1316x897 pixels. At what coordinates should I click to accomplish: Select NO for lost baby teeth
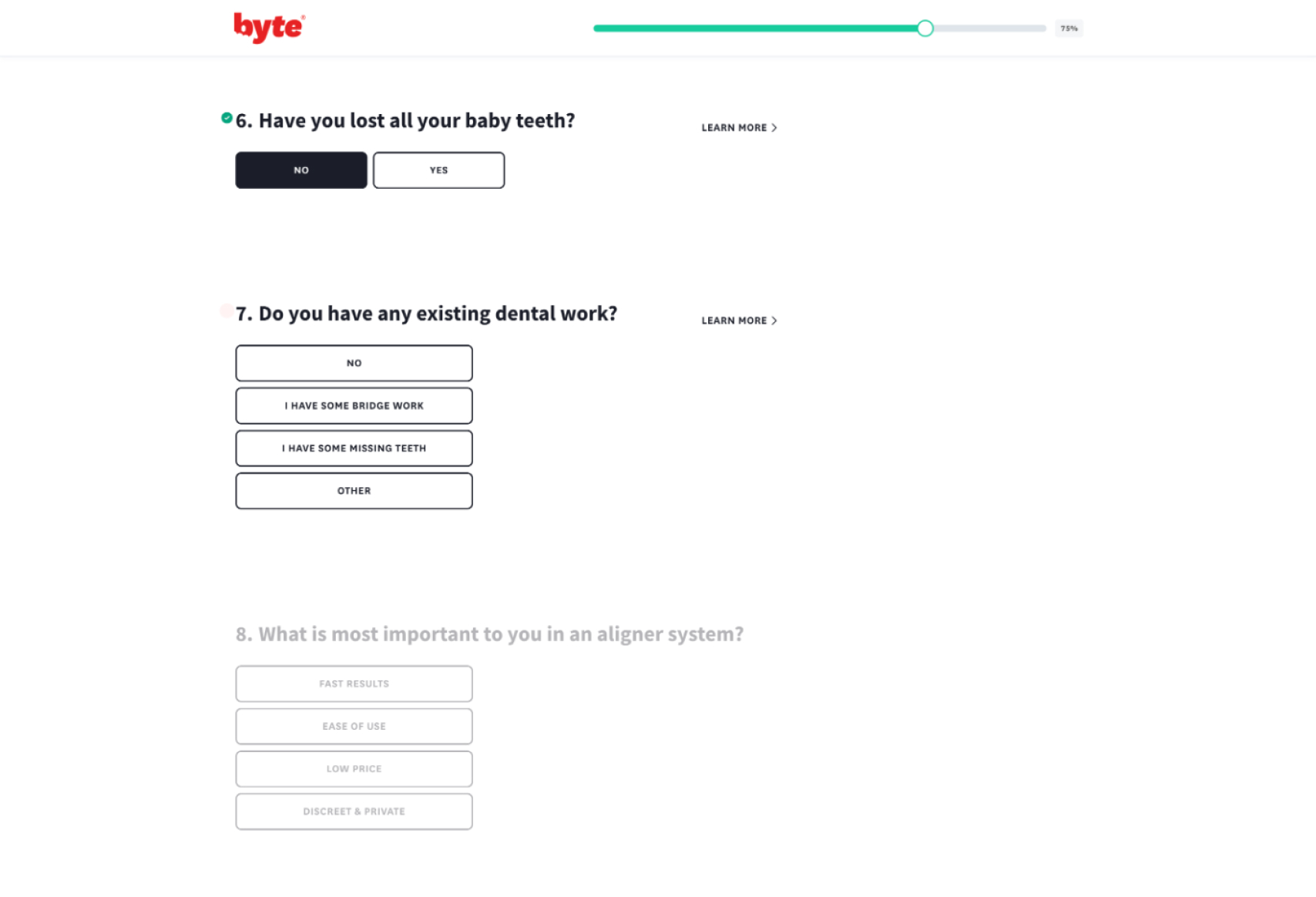coord(301,170)
